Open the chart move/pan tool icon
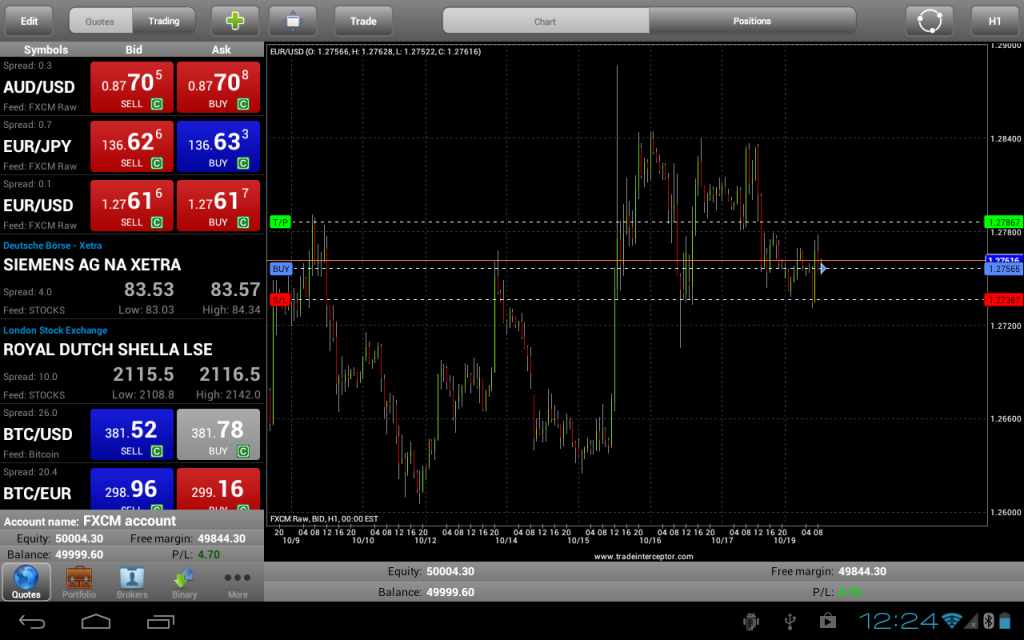Viewport: 1024px width, 640px height. tap(293, 21)
